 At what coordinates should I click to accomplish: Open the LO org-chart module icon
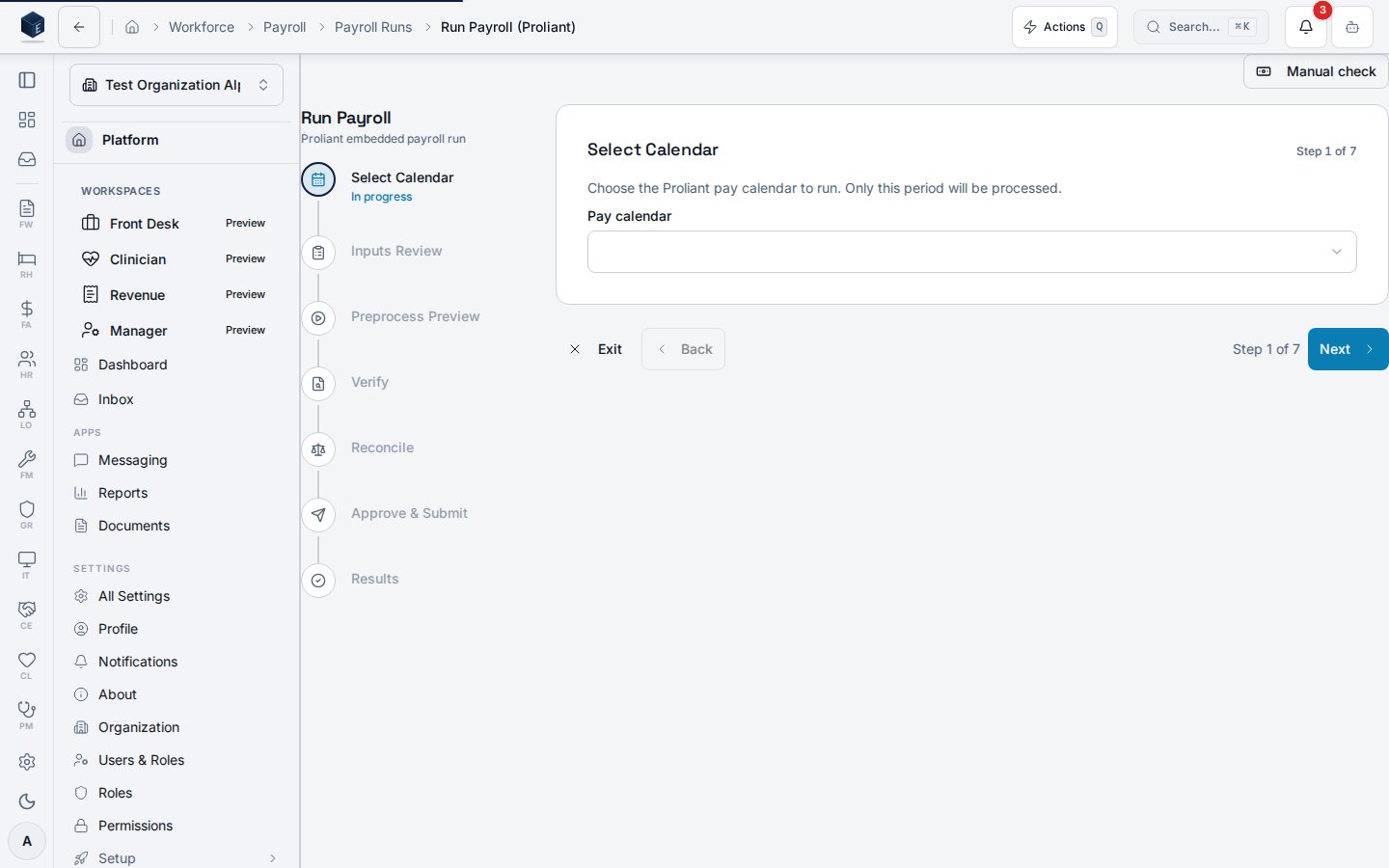pyautogui.click(x=27, y=414)
